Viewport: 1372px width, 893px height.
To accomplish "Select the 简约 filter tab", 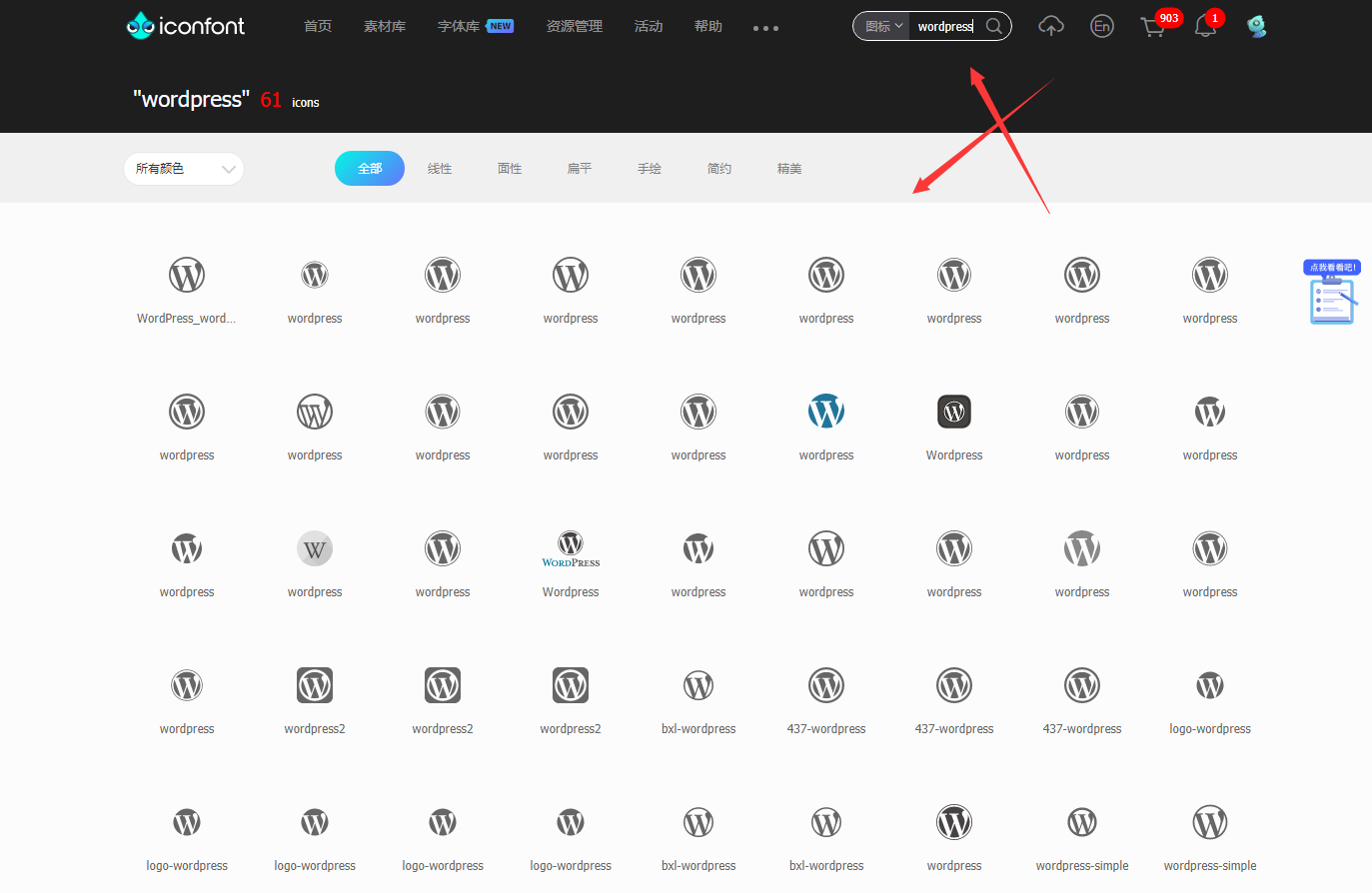I will [719, 168].
